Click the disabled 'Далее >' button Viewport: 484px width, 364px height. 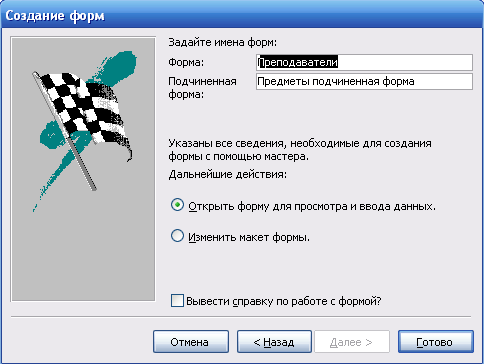tap(352, 342)
